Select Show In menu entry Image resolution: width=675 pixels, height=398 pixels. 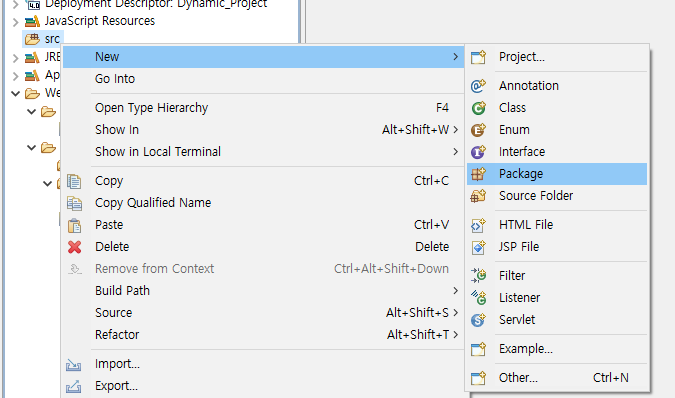(263, 130)
